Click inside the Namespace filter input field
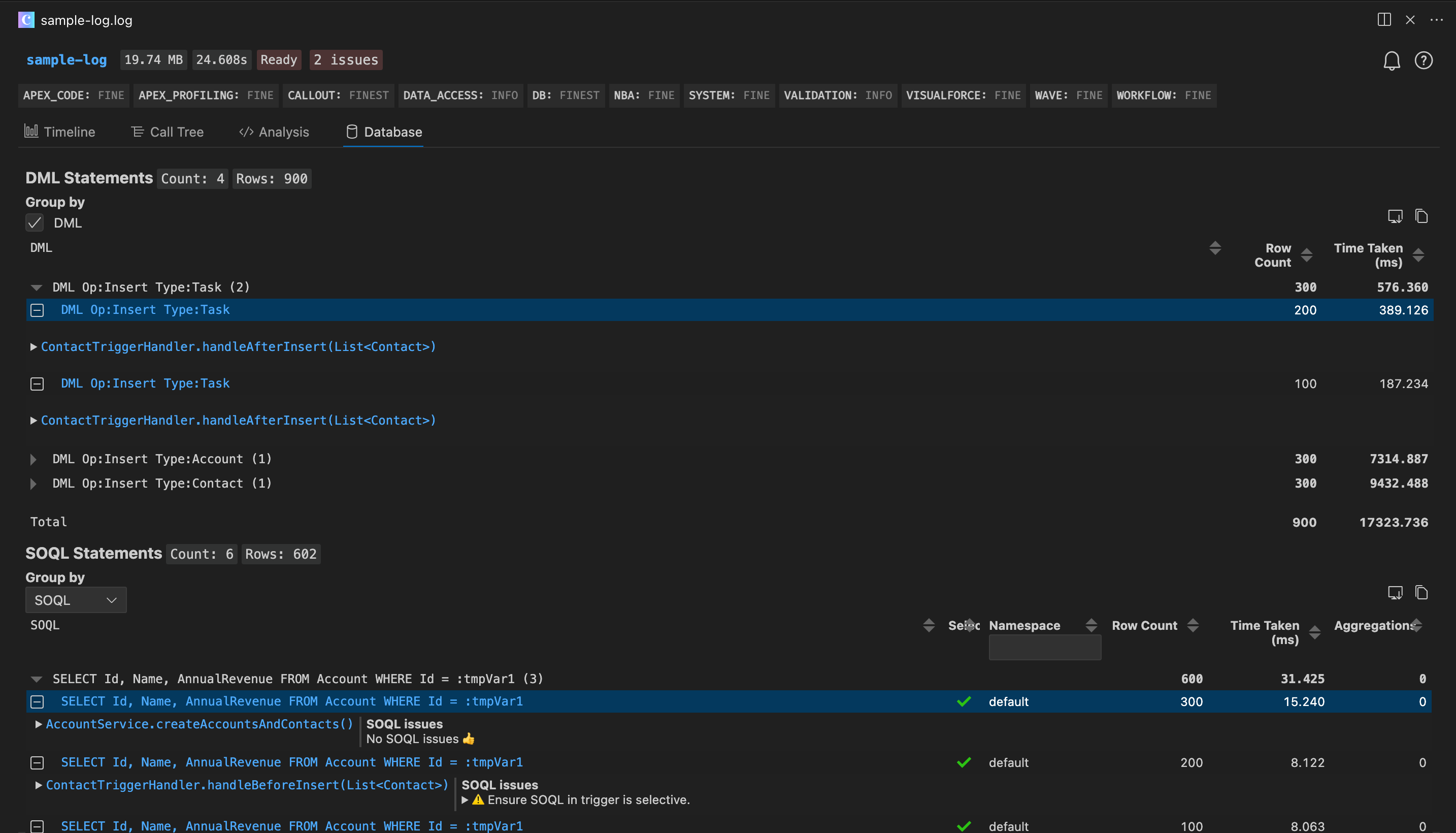 pos(1044,647)
